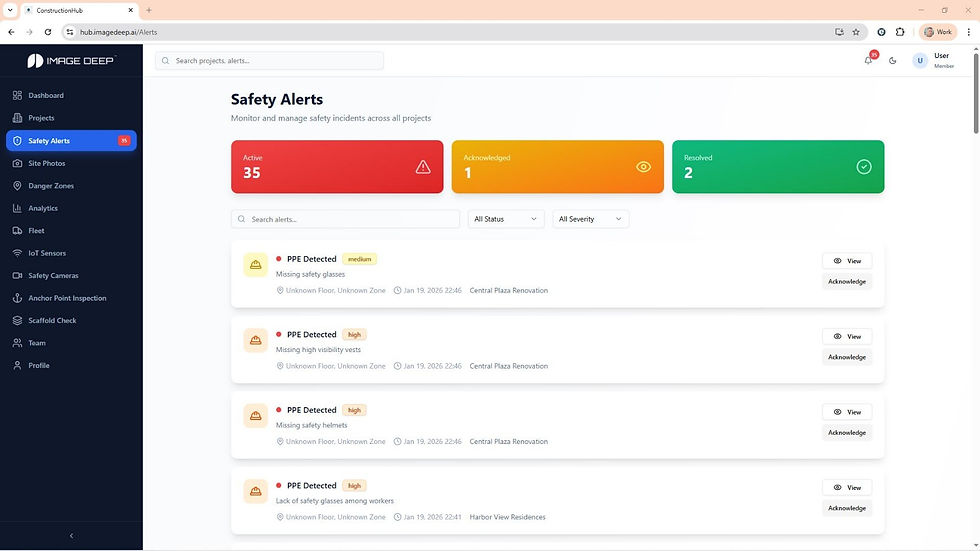Click the Safety Cameras camera icon
980x551 pixels.
(17, 276)
